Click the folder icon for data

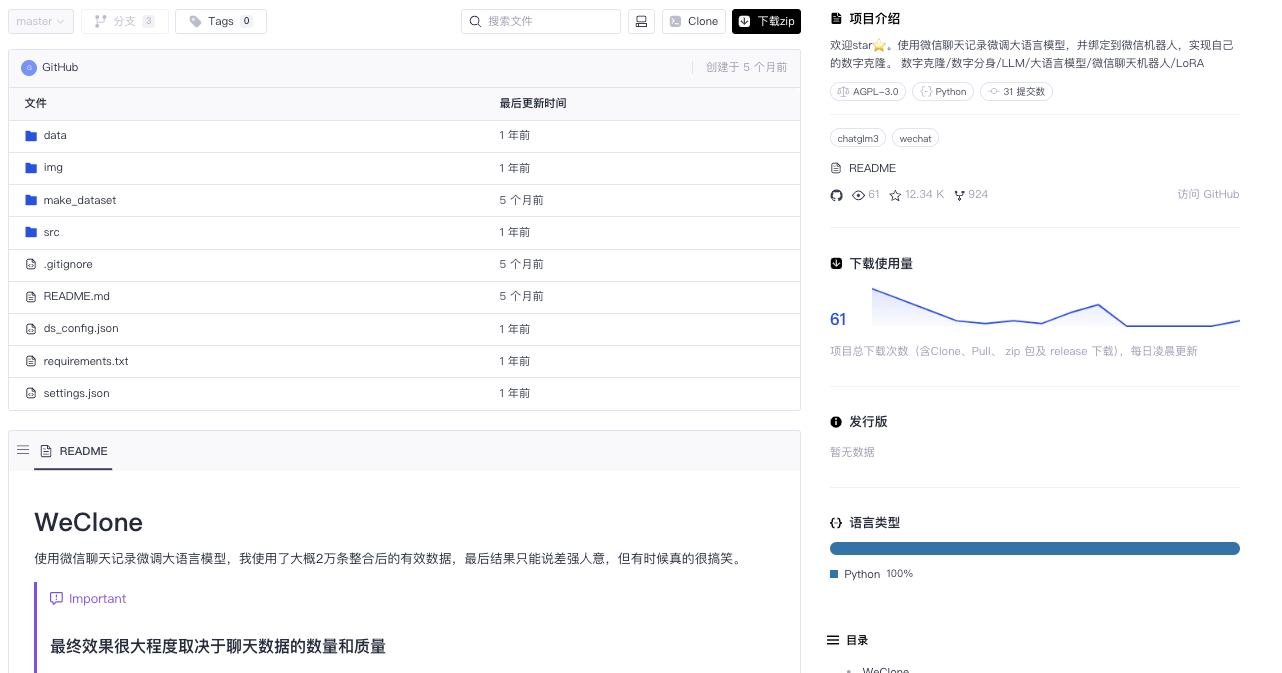coord(31,135)
